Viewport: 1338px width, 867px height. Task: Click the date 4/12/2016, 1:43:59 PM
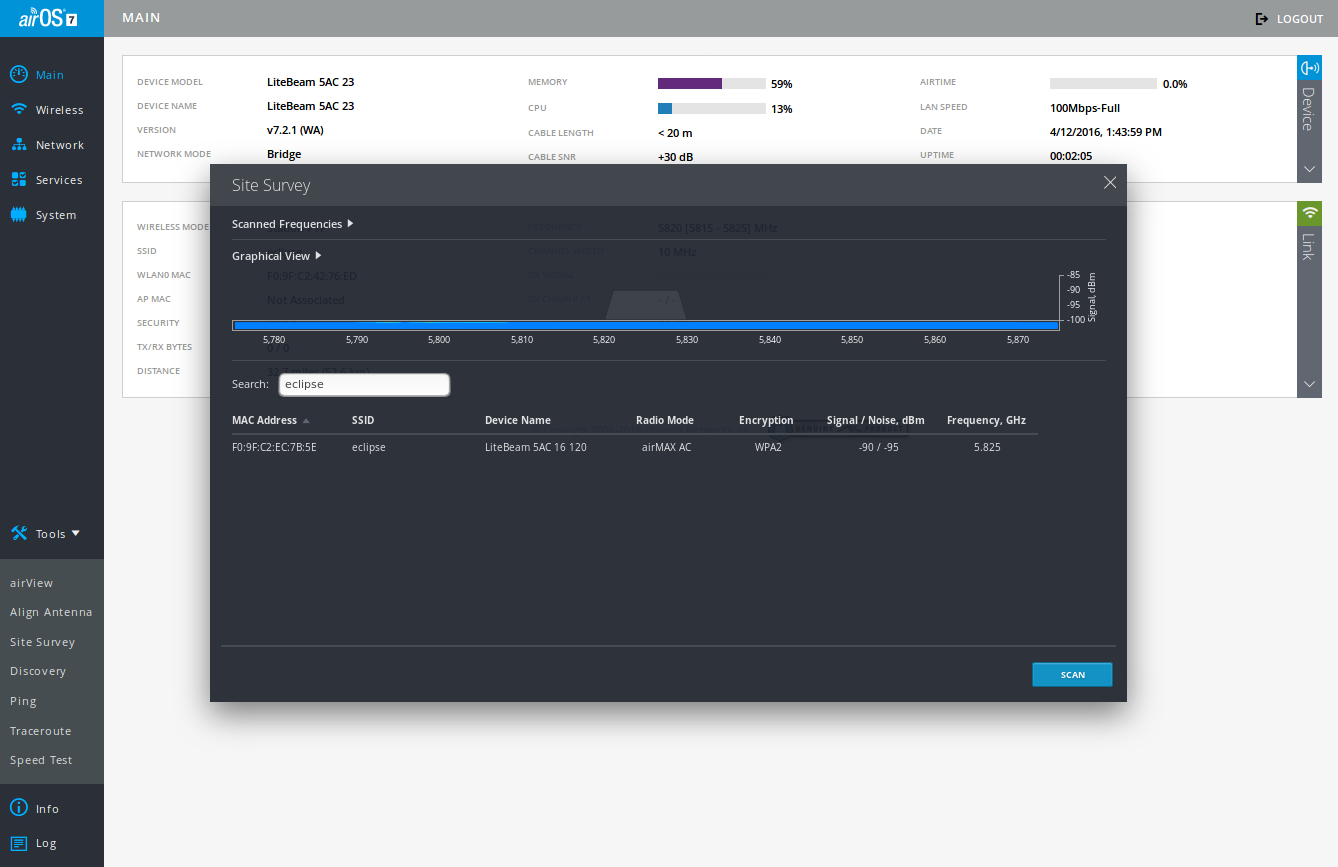click(1106, 132)
